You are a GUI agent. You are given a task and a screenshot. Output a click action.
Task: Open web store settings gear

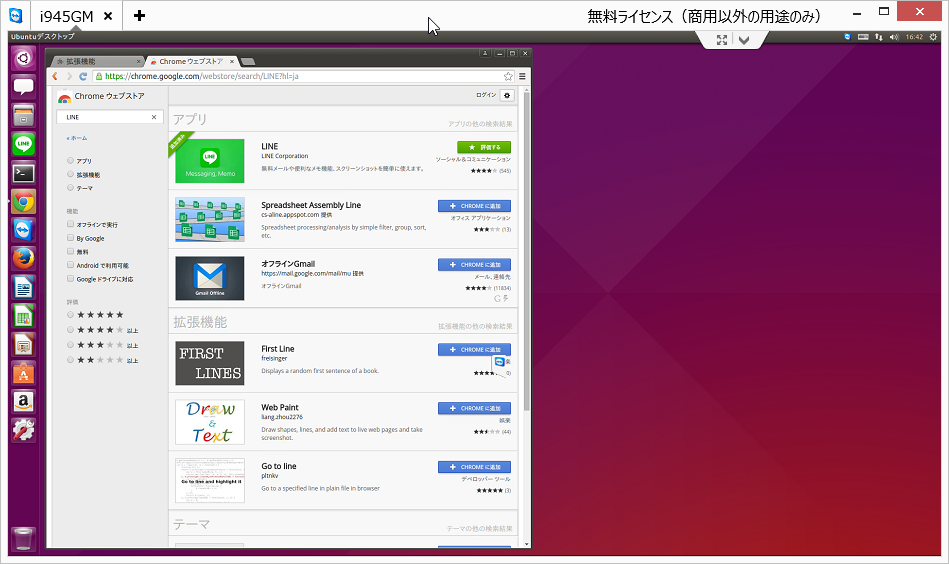[507, 95]
